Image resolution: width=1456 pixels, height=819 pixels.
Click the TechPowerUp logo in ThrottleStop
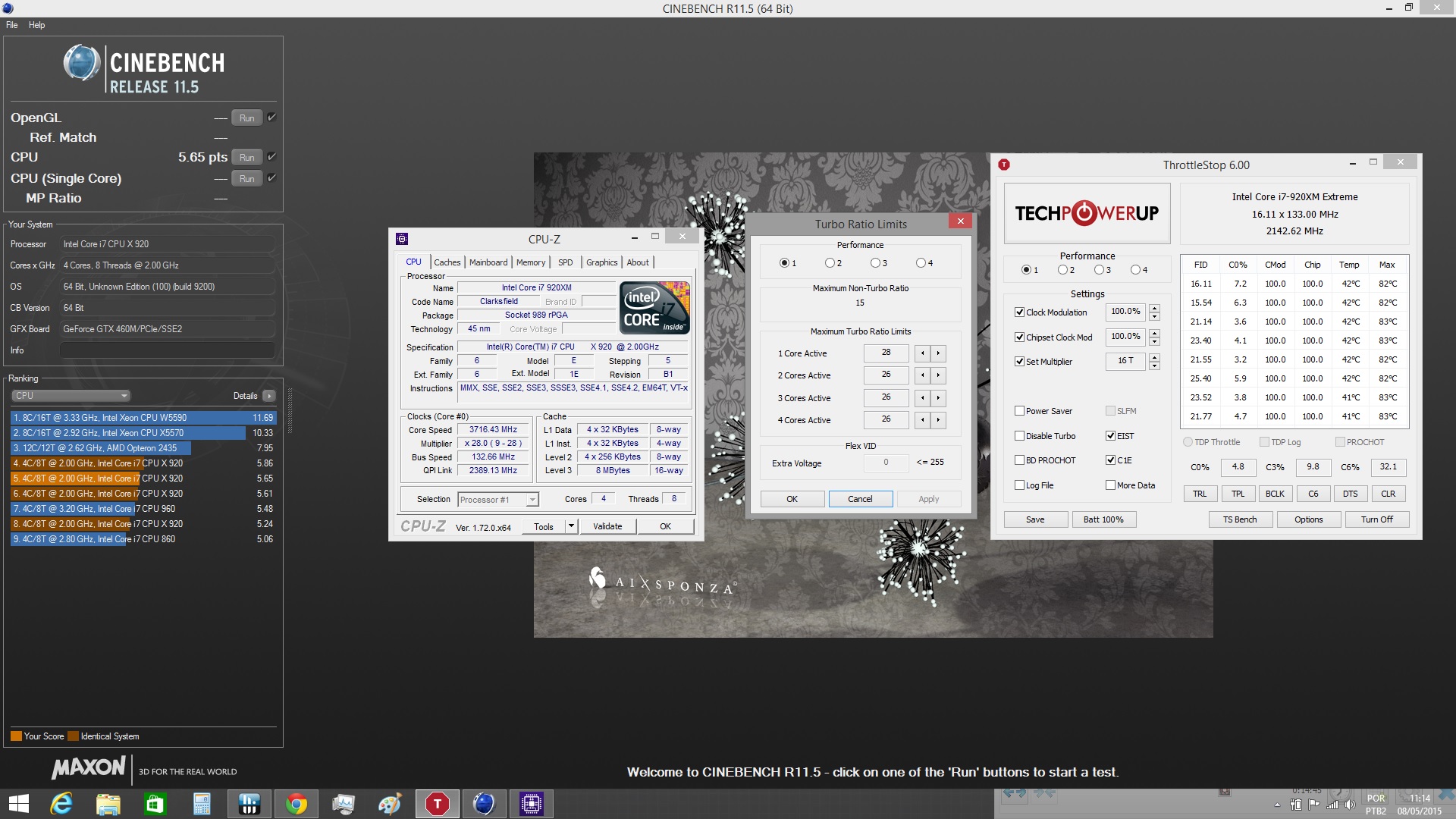click(1087, 213)
